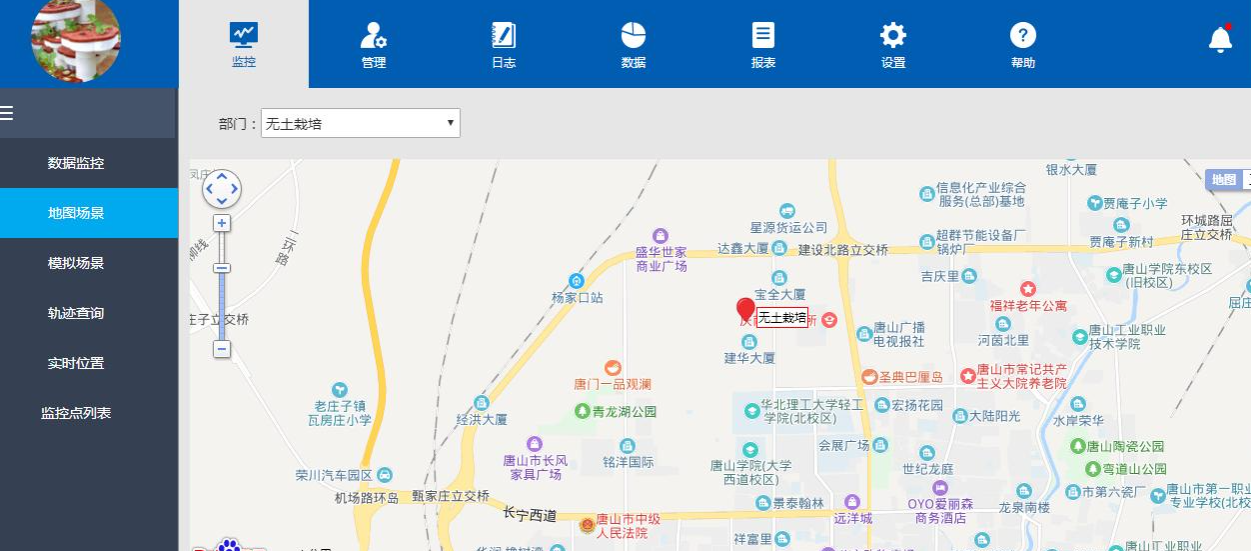The width and height of the screenshot is (1251, 551).
Task: Open the 部门 department dropdown
Action: pos(360,124)
